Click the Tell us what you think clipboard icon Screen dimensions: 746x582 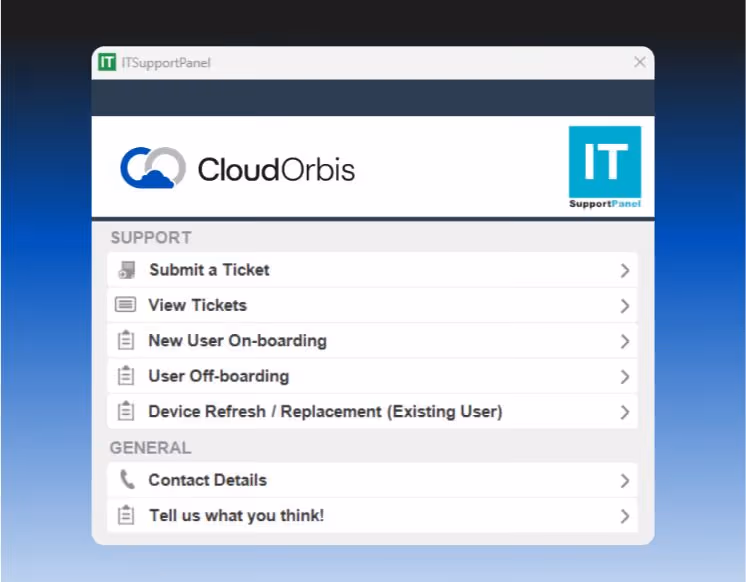(x=126, y=515)
